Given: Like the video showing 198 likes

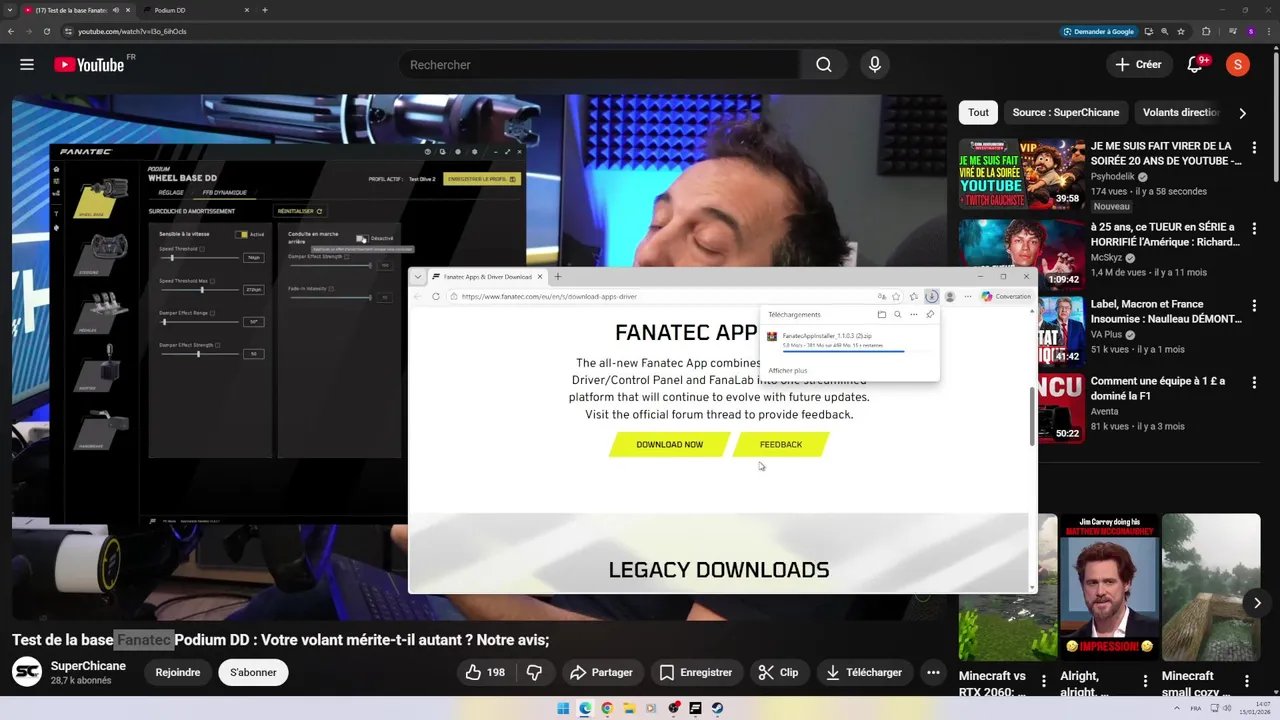Looking at the screenshot, I should point(485,672).
